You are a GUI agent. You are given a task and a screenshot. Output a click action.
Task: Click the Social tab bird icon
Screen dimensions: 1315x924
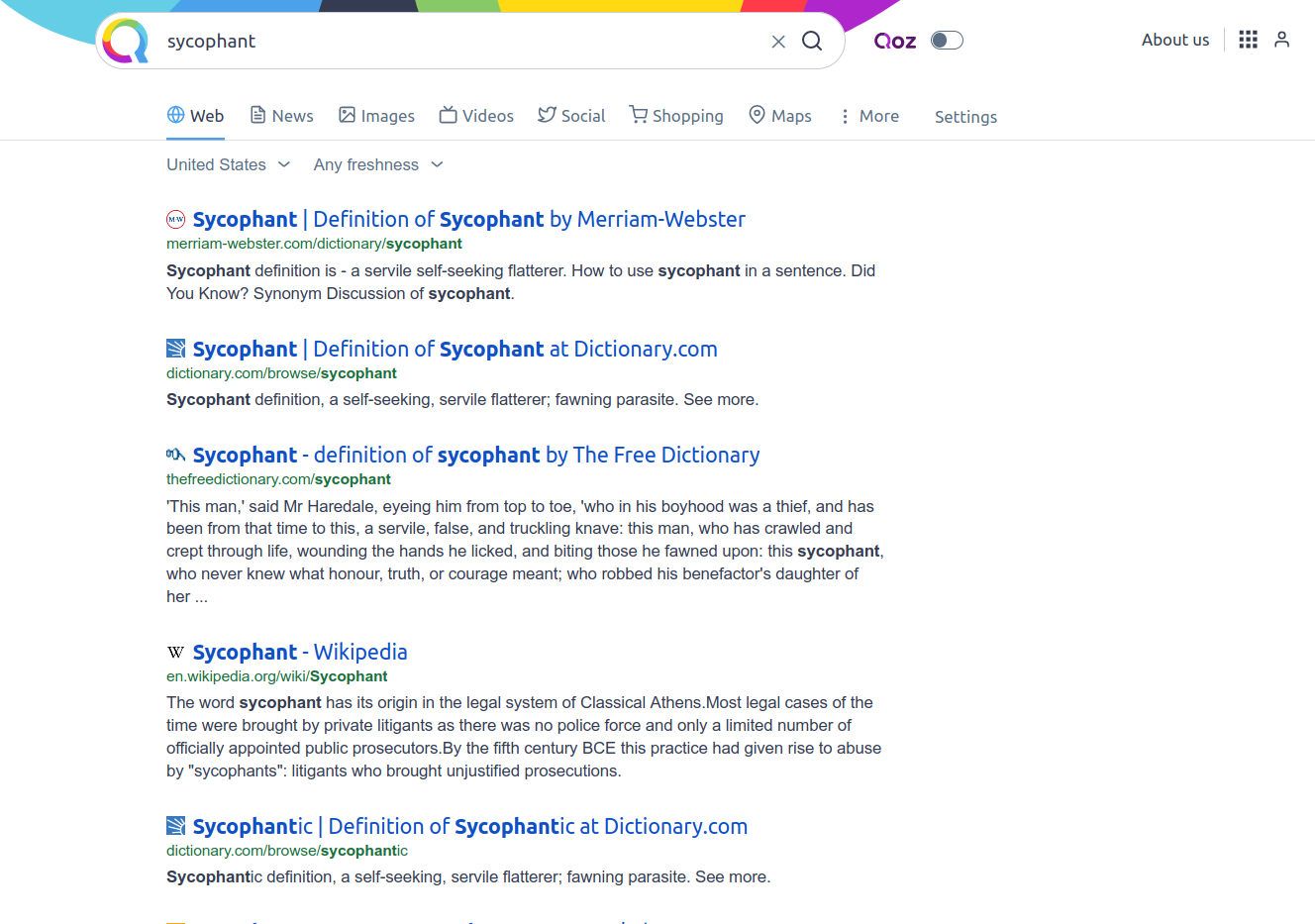547,115
